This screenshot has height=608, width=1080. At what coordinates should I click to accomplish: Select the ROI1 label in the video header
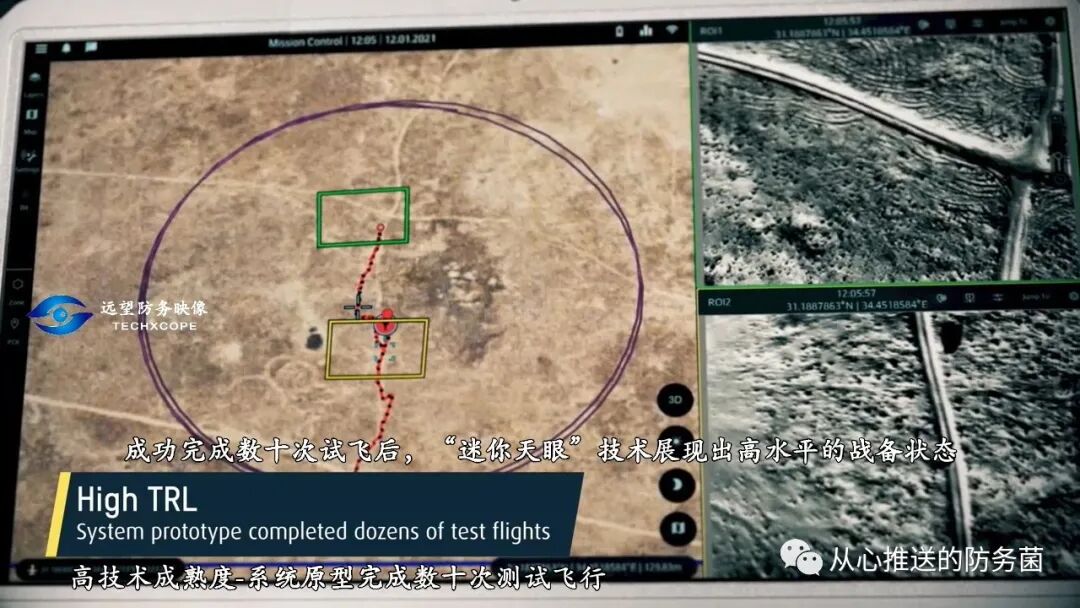[711, 31]
